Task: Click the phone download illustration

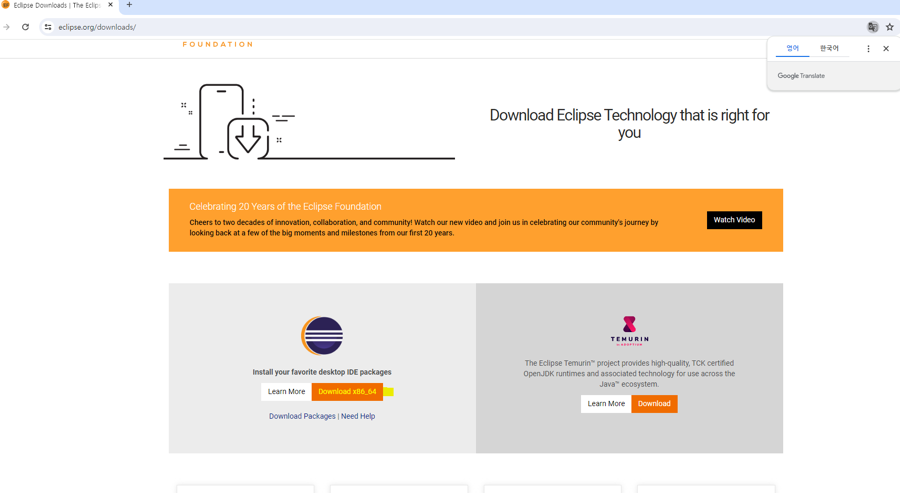Action: pos(309,122)
